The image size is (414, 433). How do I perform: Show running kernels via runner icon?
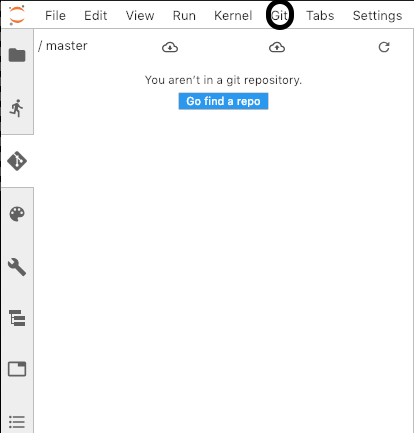point(17,108)
